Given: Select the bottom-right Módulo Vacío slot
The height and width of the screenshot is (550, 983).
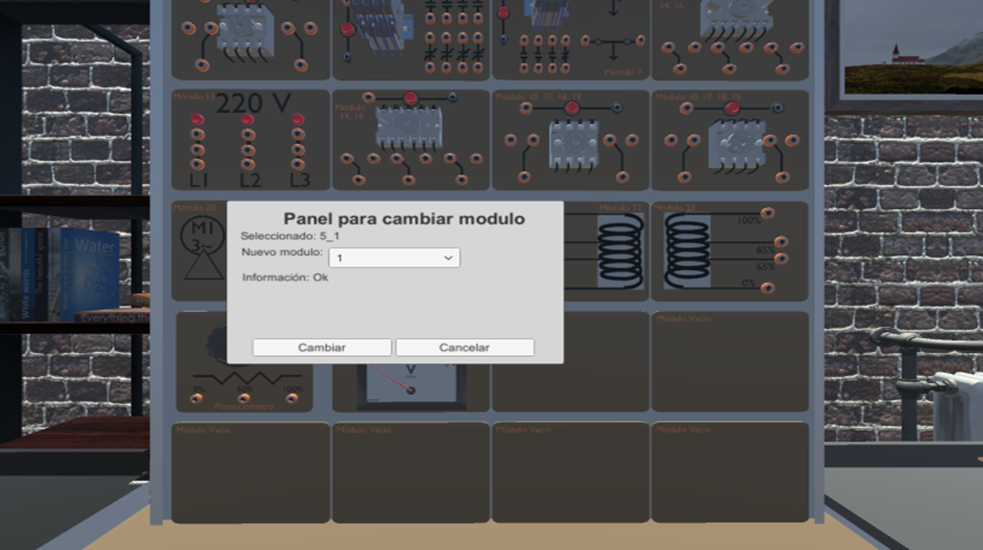Looking at the screenshot, I should (730, 472).
